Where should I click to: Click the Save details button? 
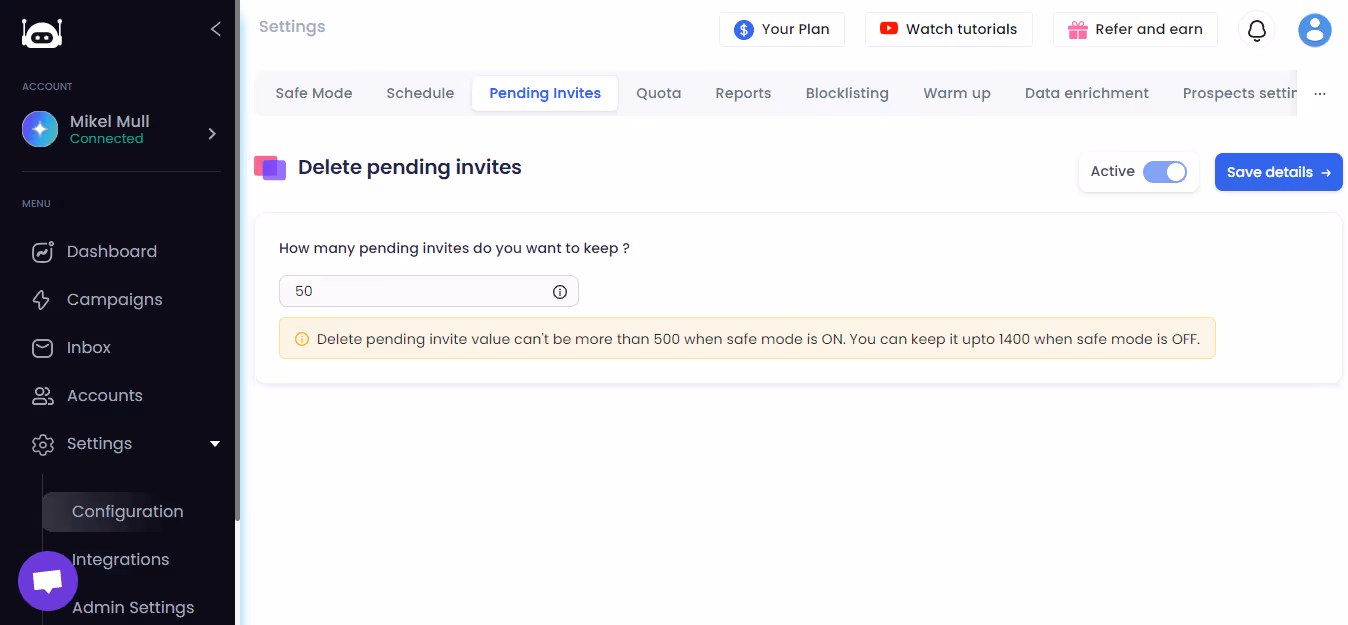tap(1278, 171)
